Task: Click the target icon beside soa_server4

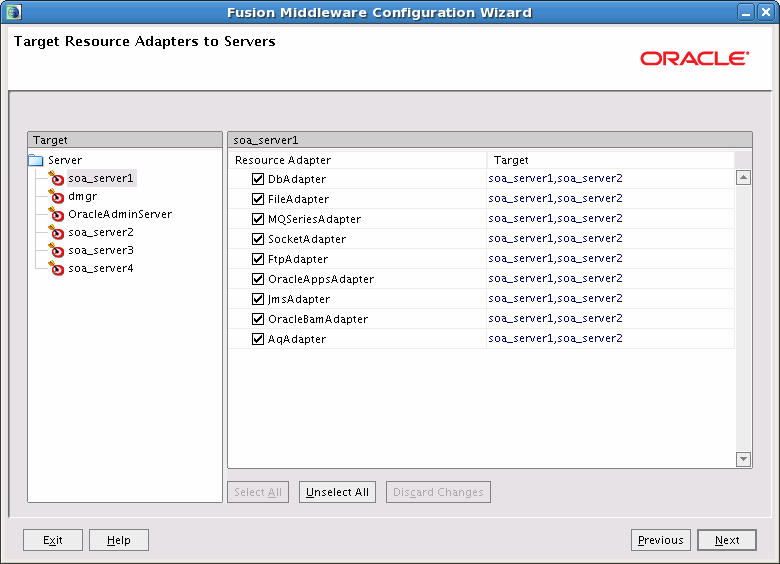Action: pyautogui.click(x=56, y=269)
